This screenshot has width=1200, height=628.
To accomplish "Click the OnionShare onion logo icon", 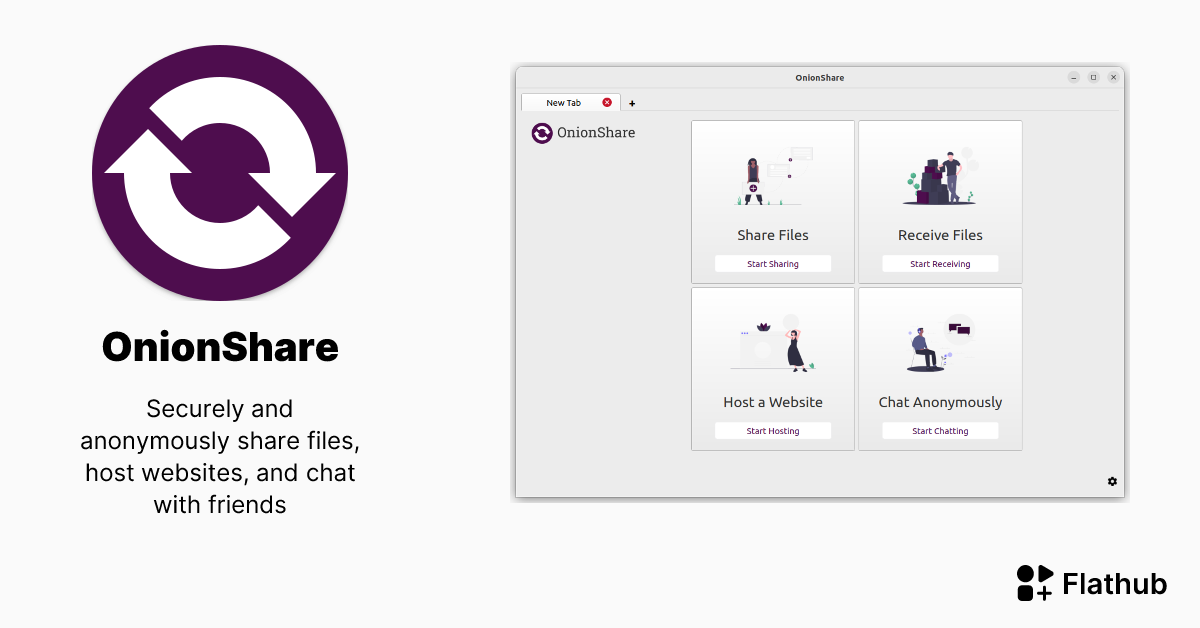I will coord(541,132).
